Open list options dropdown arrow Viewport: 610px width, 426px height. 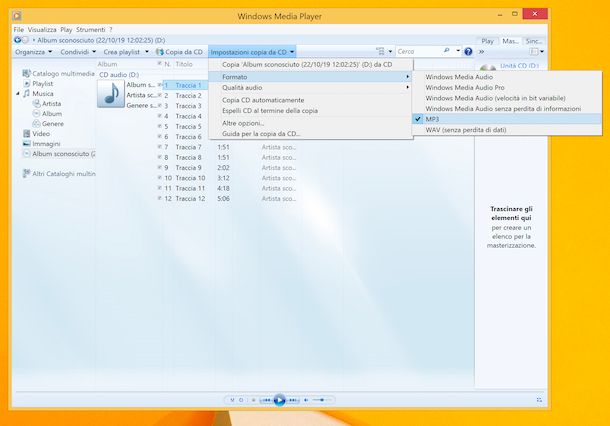click(x=542, y=52)
